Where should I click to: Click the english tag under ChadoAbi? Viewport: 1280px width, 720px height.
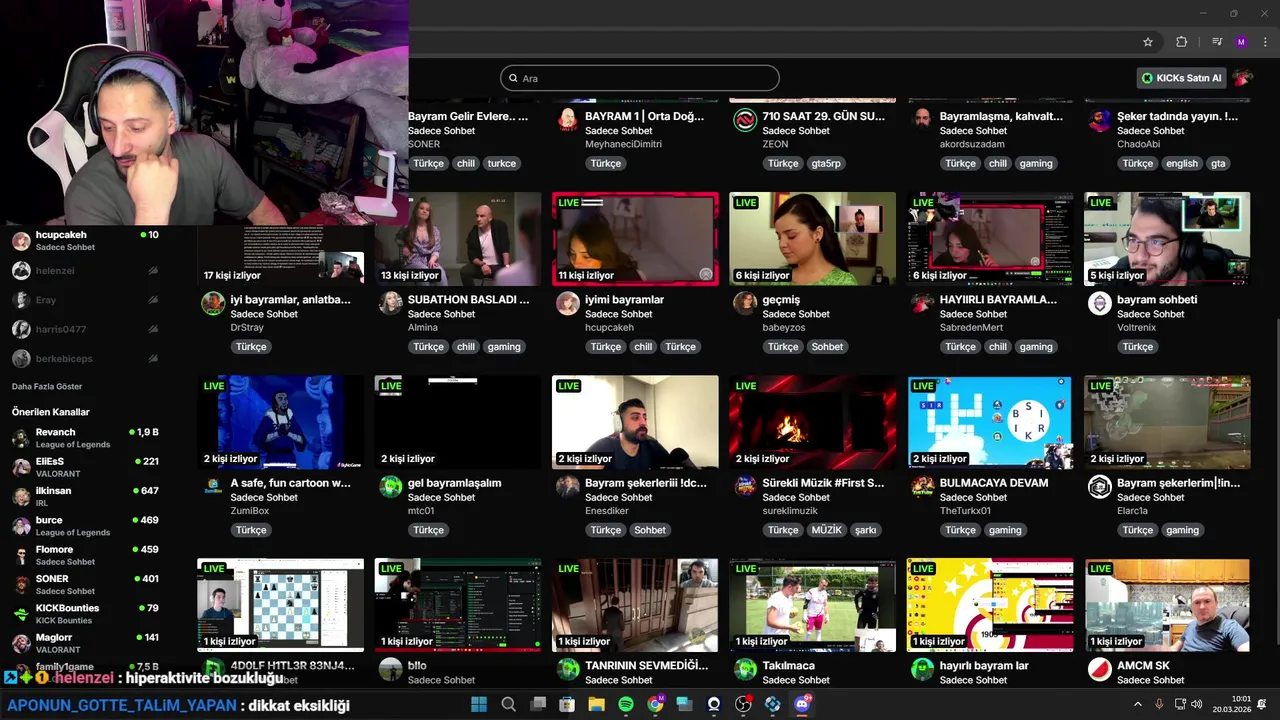coord(1182,163)
